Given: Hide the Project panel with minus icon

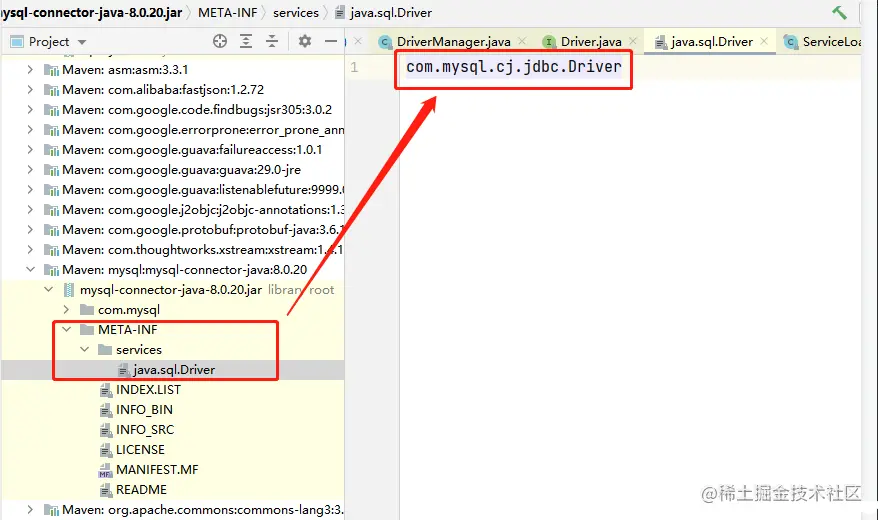Looking at the screenshot, I should (x=331, y=41).
